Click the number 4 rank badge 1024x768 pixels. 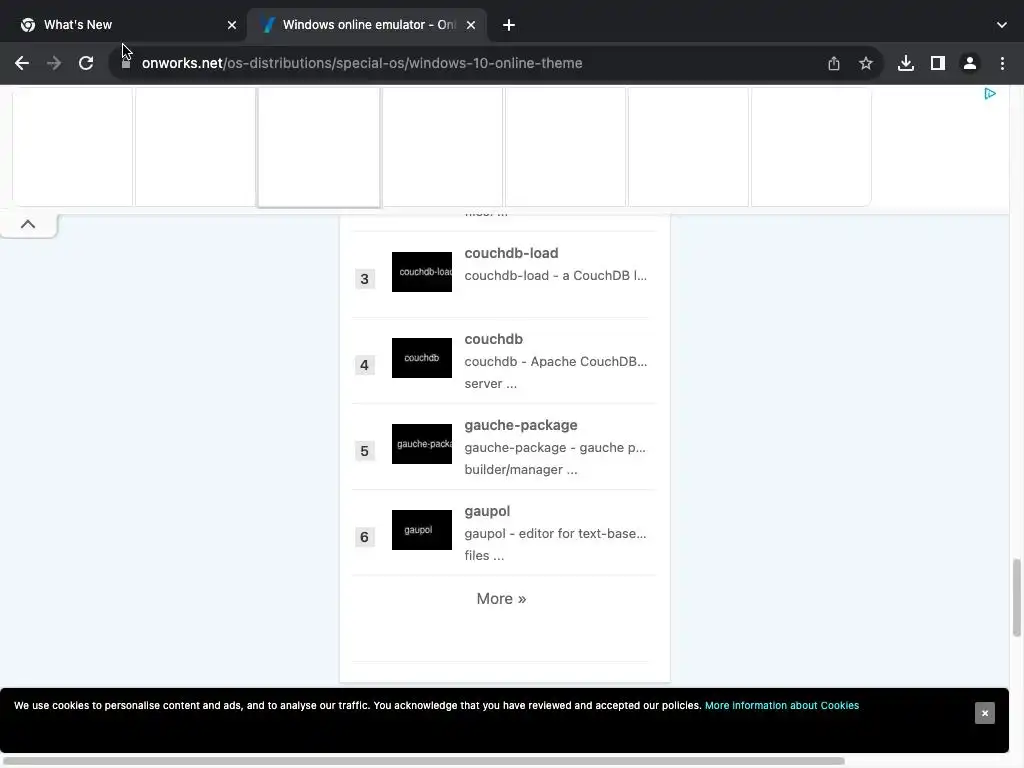point(364,365)
